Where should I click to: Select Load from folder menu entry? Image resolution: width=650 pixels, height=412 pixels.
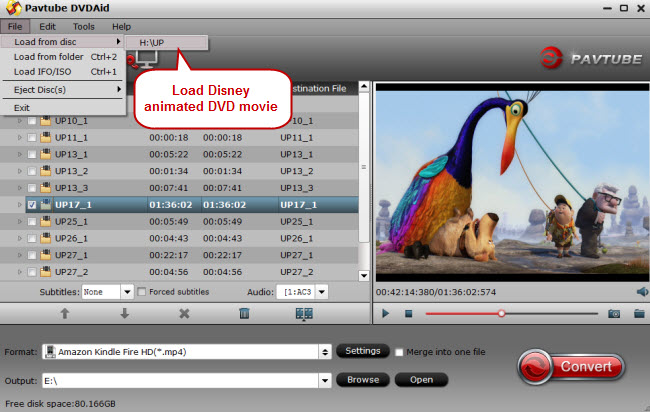[63, 57]
